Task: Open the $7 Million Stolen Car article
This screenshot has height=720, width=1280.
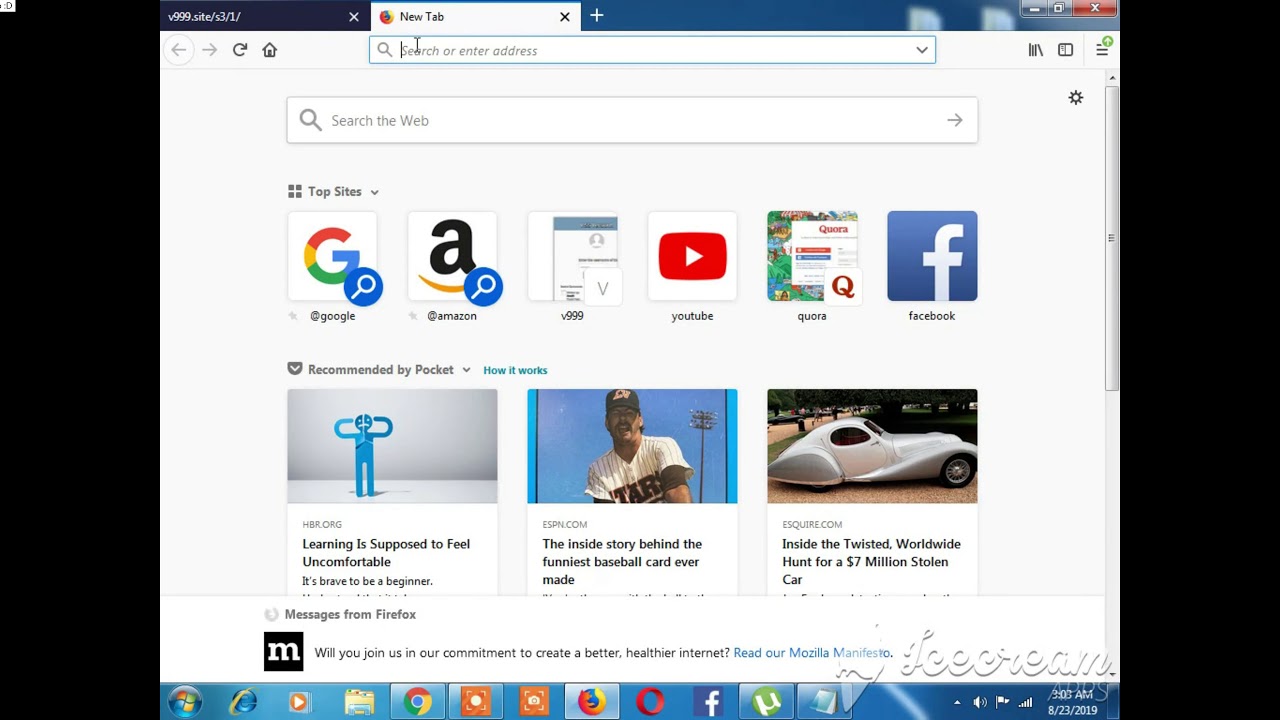Action: pos(871,562)
